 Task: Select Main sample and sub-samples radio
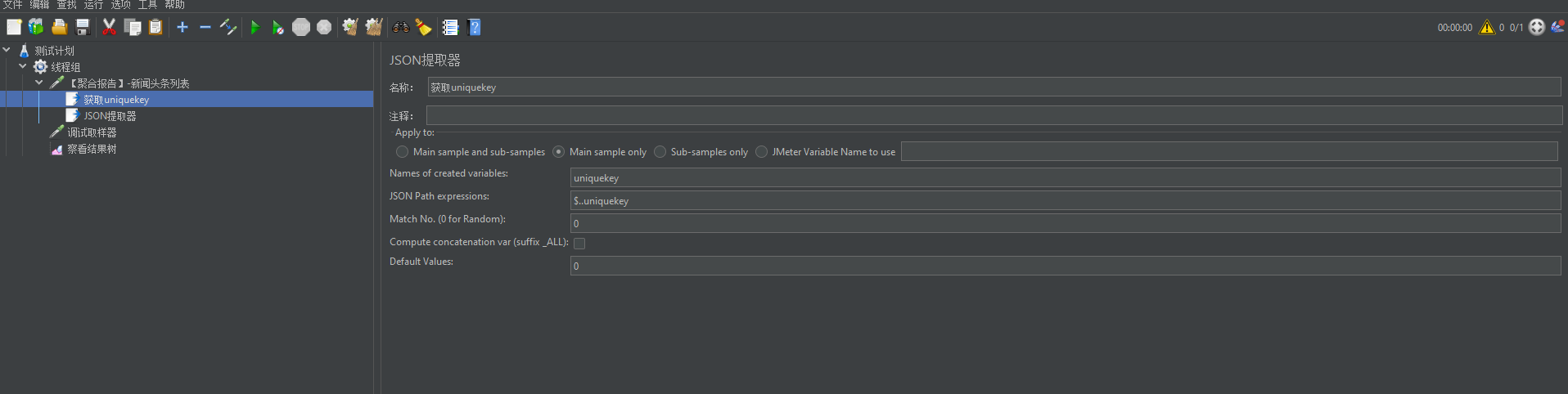(x=402, y=152)
